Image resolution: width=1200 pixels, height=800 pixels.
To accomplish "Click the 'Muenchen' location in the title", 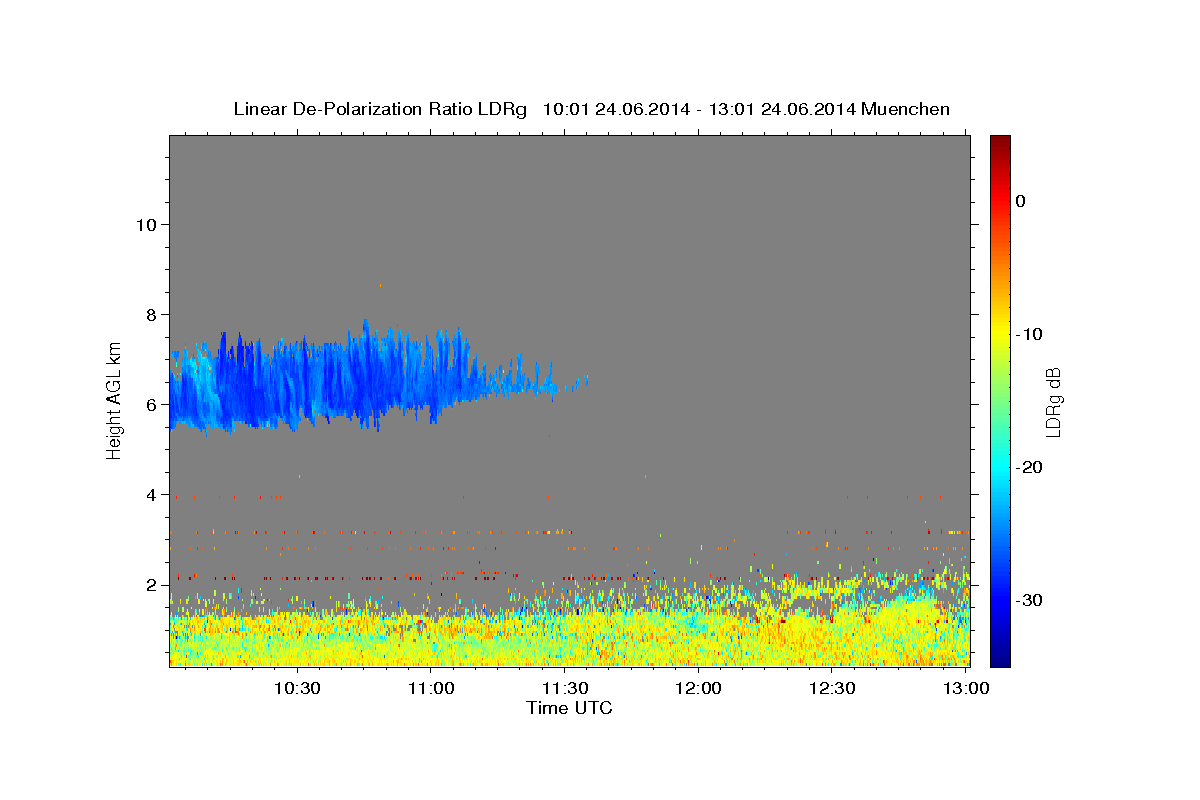I will [906, 109].
